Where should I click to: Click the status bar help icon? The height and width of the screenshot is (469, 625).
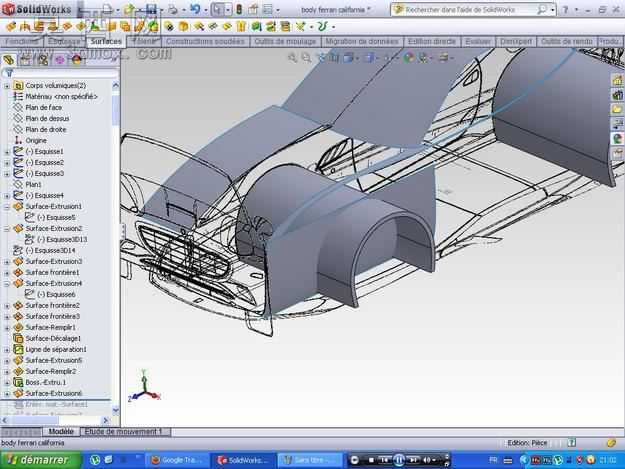click(572, 442)
